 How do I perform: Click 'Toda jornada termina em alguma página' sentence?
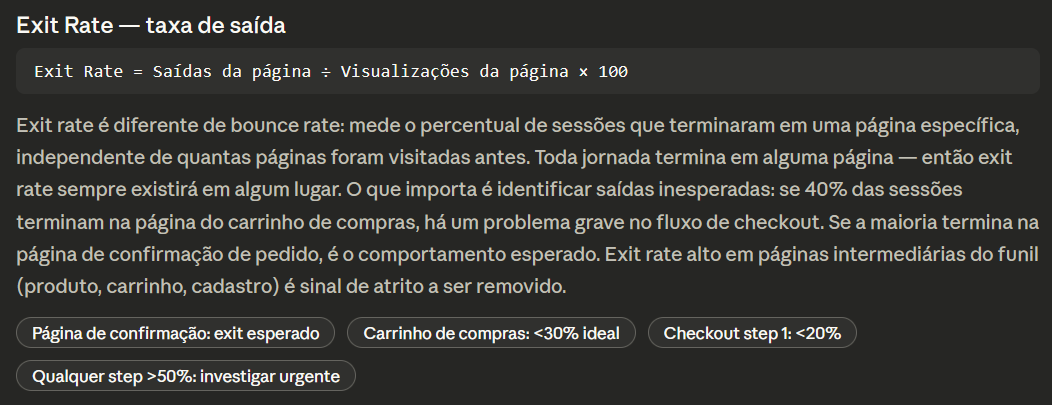coord(715,158)
